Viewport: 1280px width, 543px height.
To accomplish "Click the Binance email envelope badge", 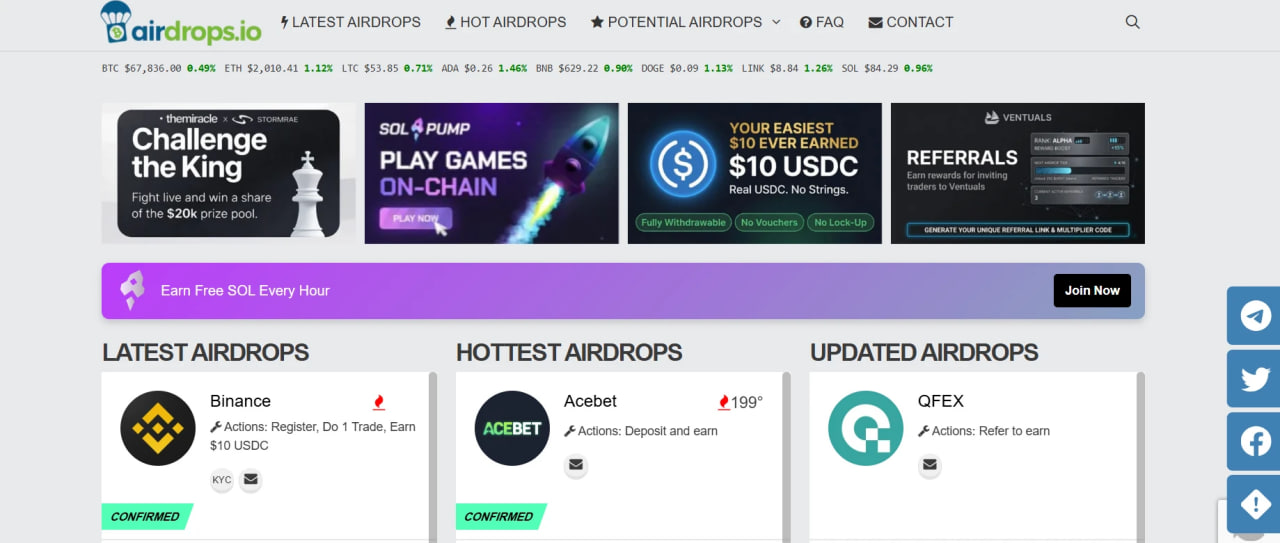I will [251, 480].
